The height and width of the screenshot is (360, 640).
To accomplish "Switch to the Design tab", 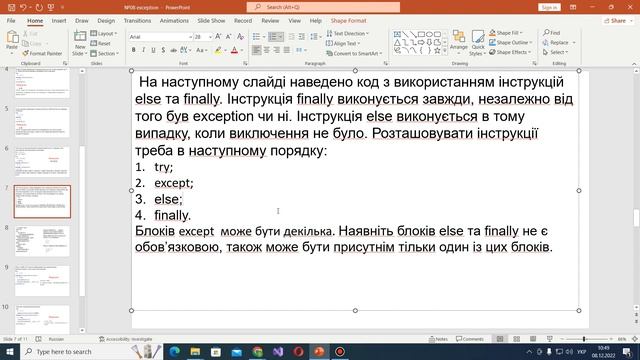I will tap(106, 20).
